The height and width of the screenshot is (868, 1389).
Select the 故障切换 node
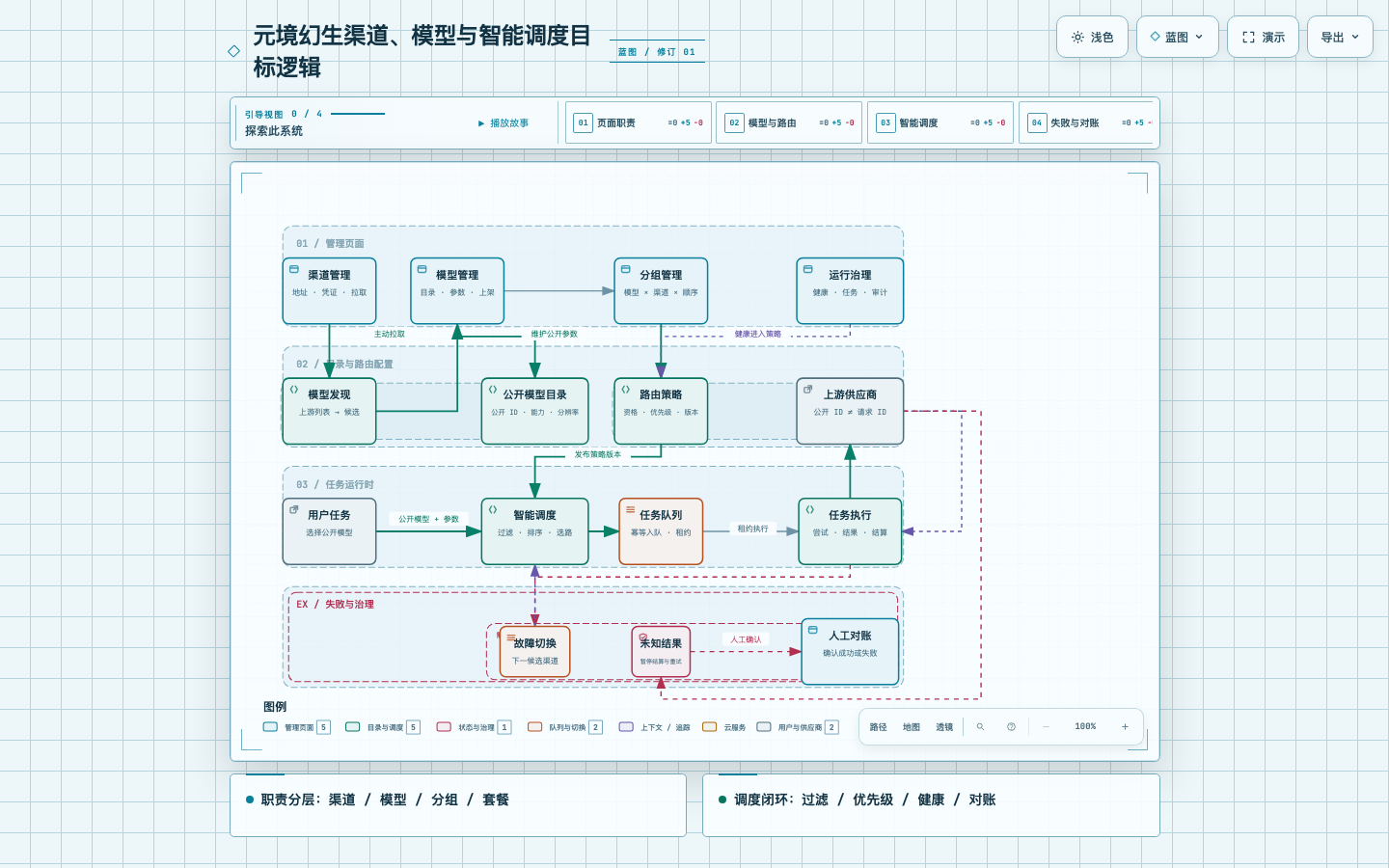535,652
